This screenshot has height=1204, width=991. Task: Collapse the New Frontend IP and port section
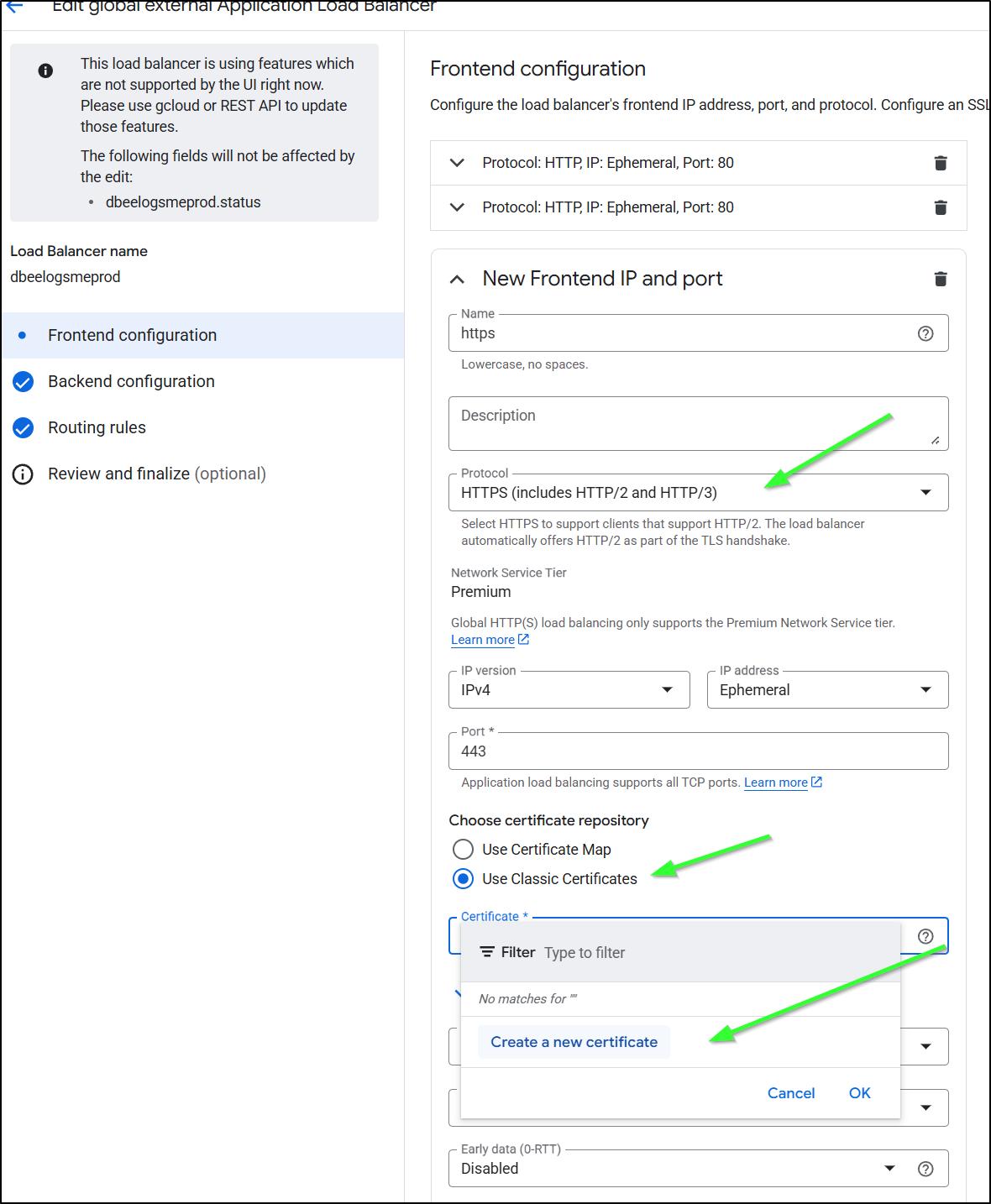457,279
